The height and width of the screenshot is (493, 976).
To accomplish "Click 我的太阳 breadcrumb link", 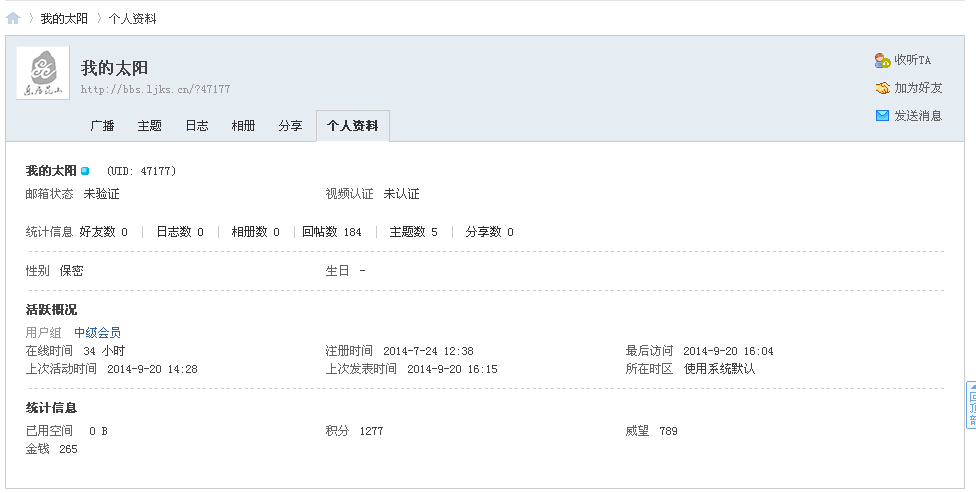I will (x=64, y=18).
